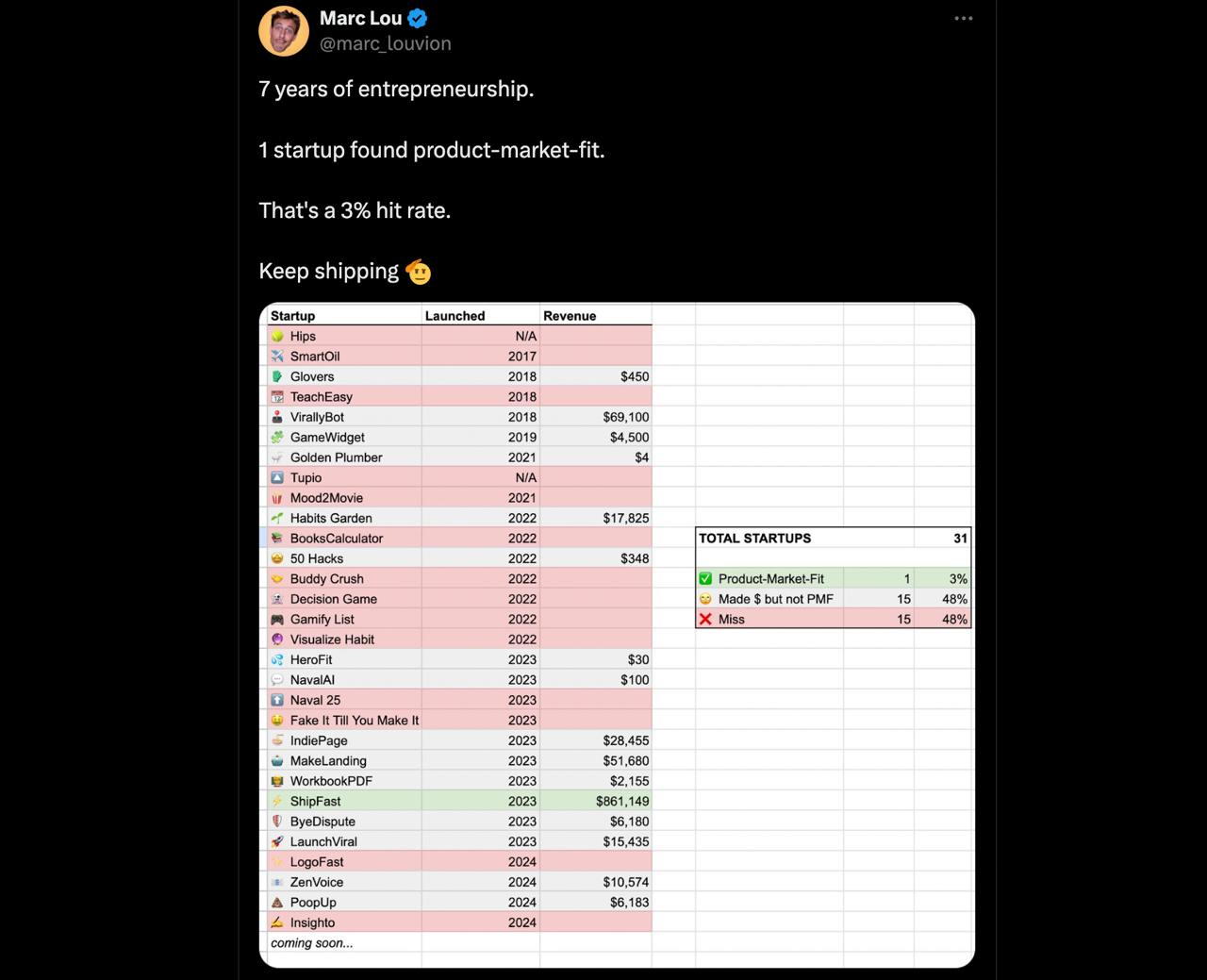This screenshot has width=1207, height=980.
Task: Click the Revenue column header
Action: pos(570,316)
